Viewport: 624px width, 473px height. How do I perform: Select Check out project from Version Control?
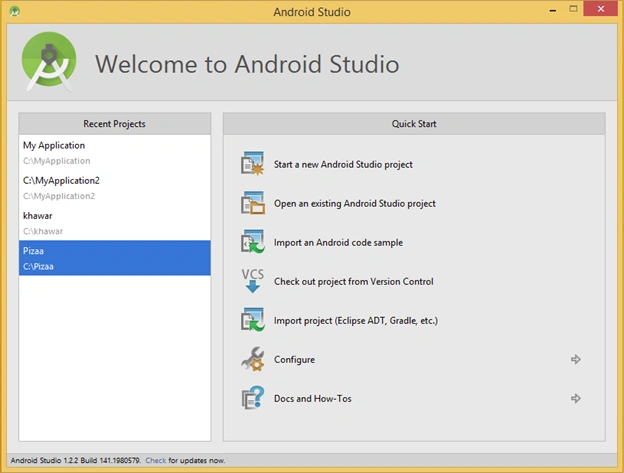click(x=353, y=281)
